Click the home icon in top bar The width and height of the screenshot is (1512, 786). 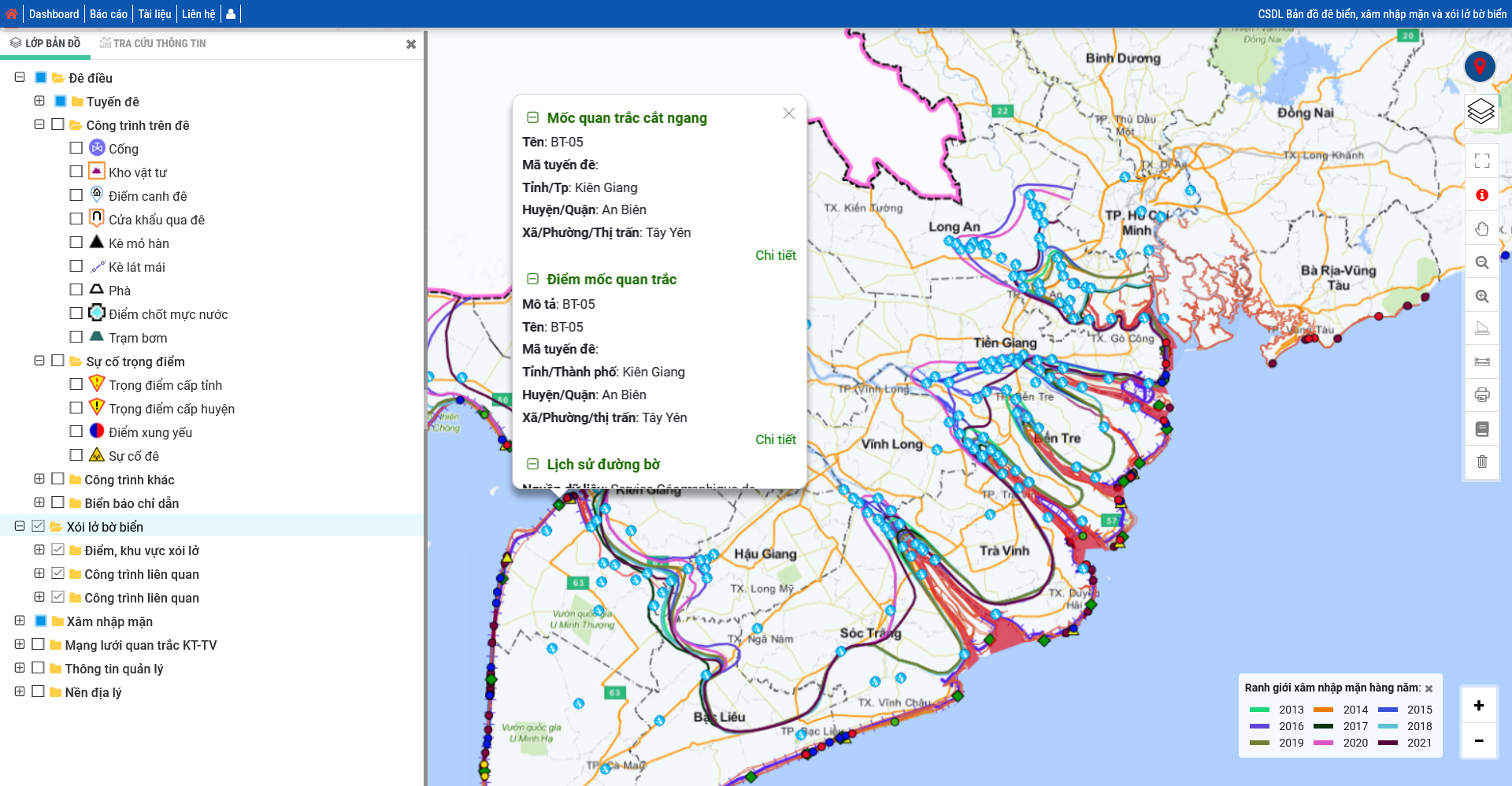click(x=11, y=13)
